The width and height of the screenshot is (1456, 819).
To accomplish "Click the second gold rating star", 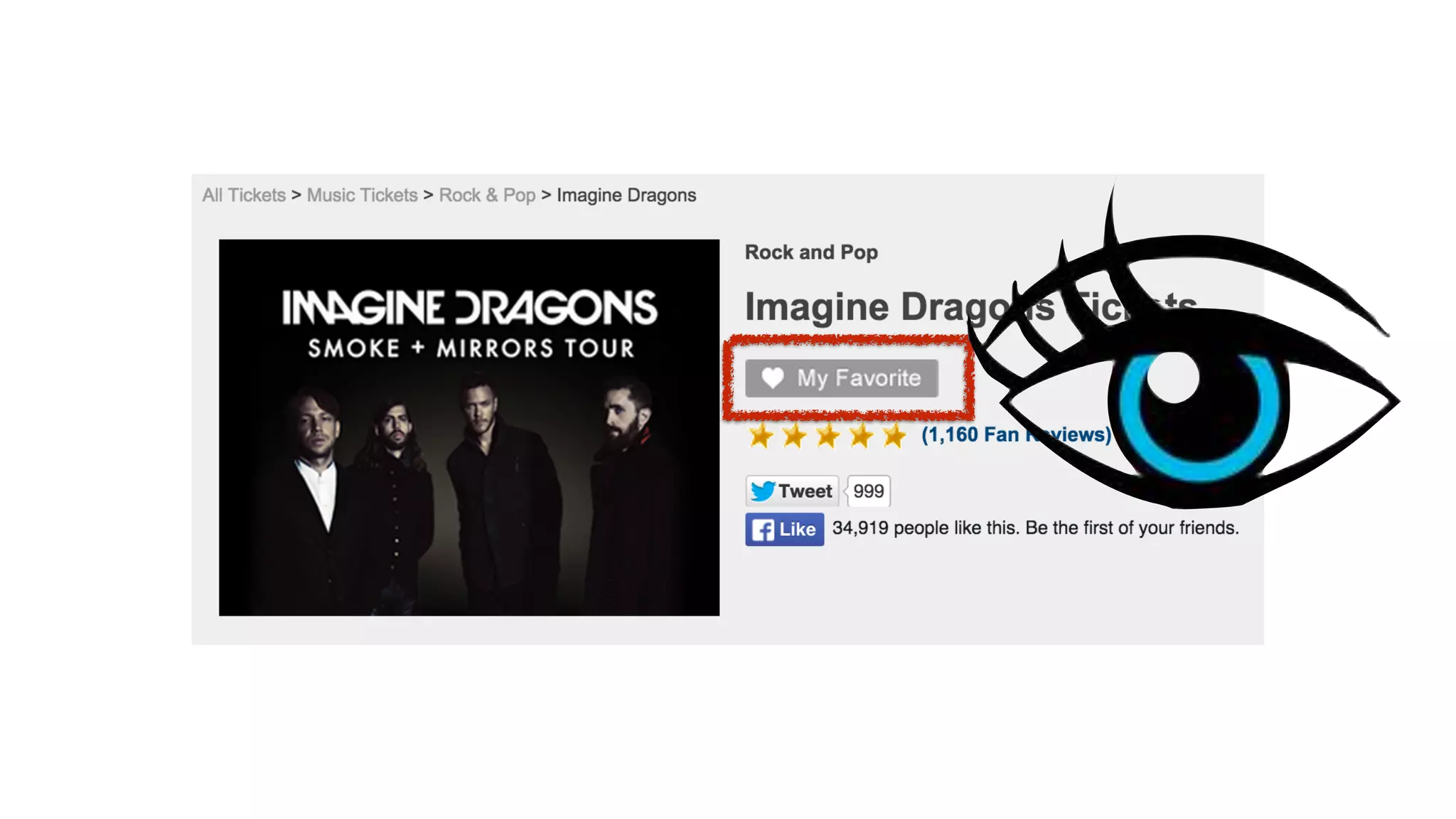I will pos(794,435).
